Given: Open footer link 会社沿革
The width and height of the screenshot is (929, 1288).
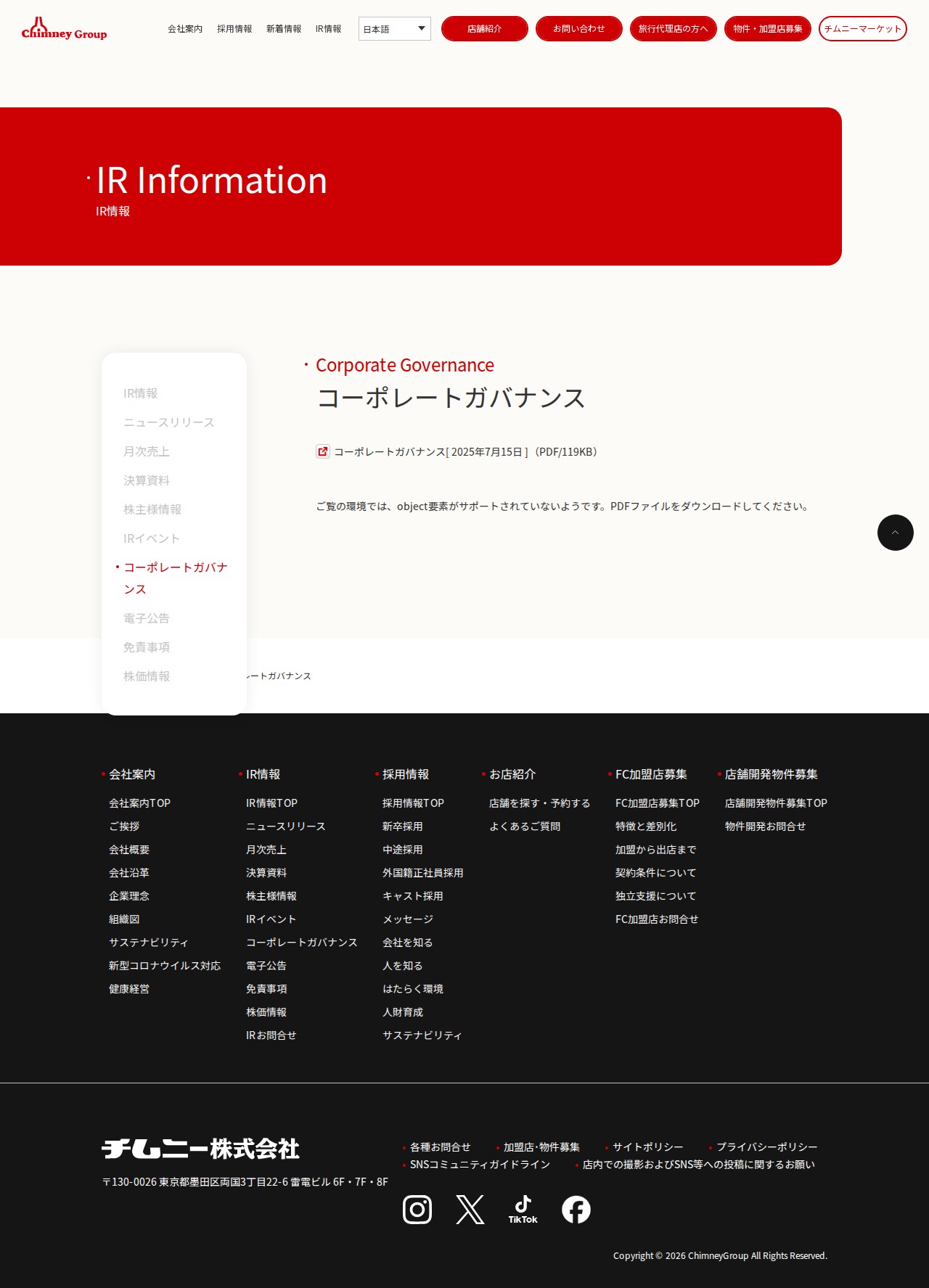Looking at the screenshot, I should pyautogui.click(x=129, y=873).
